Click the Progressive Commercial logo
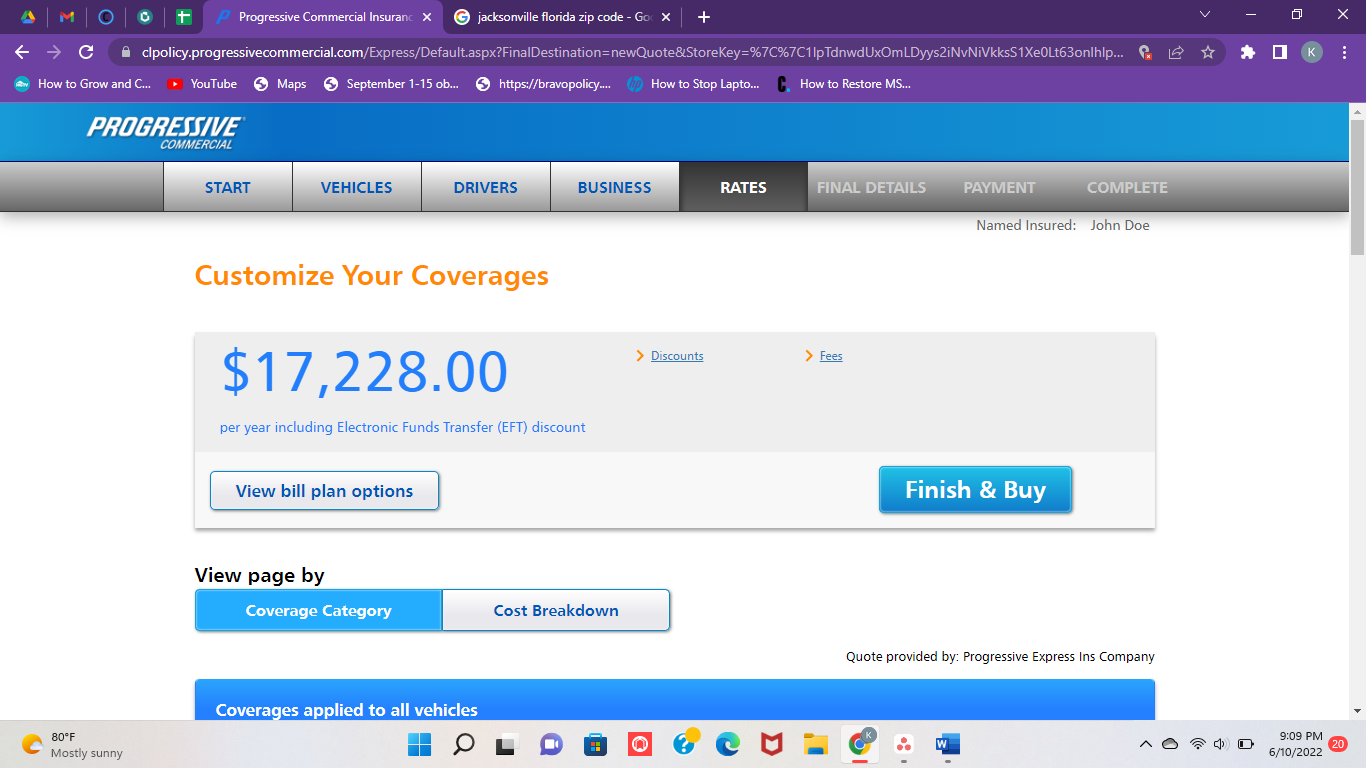1366x768 pixels. click(x=165, y=132)
